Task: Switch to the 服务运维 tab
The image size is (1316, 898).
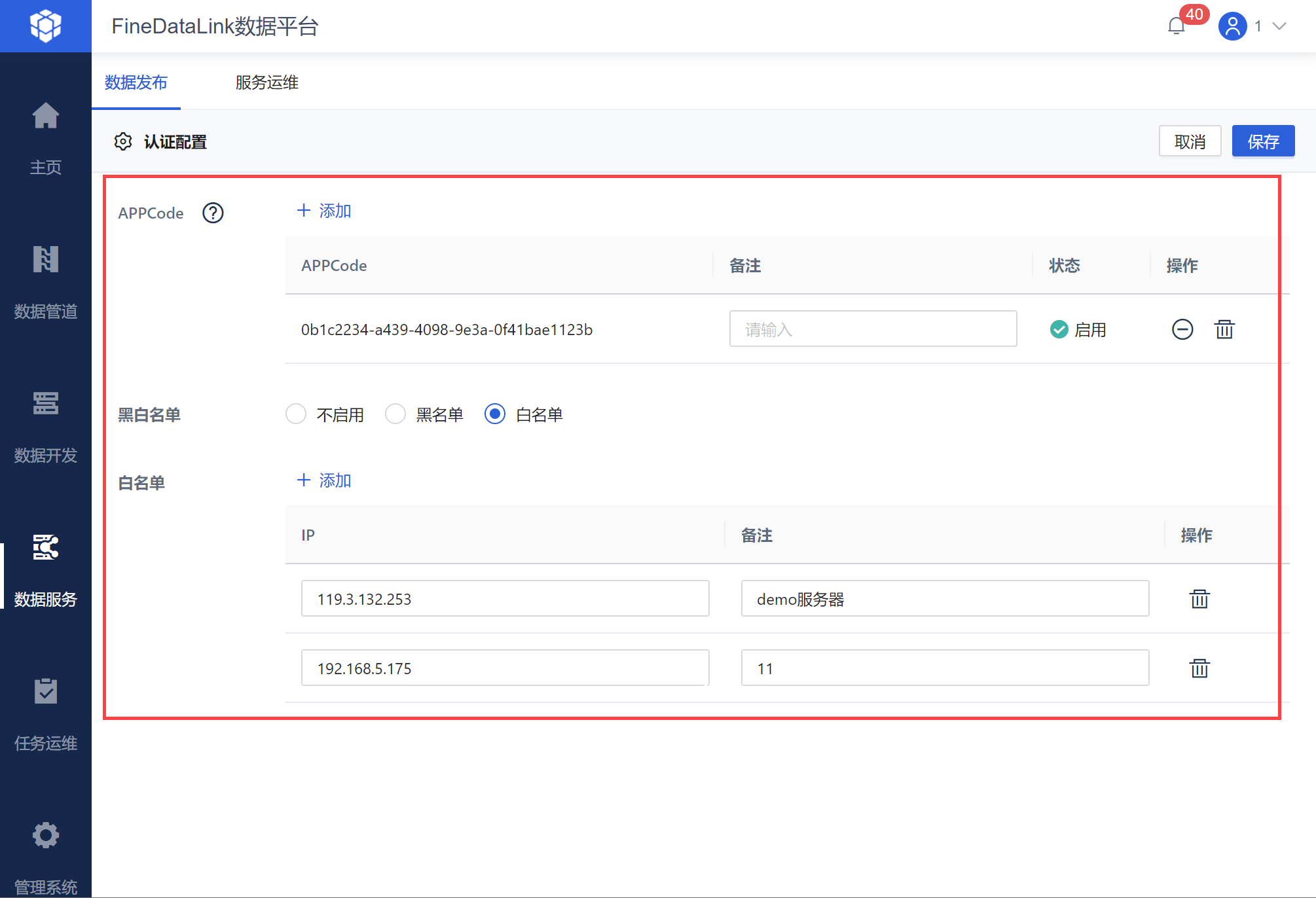Action: [266, 82]
